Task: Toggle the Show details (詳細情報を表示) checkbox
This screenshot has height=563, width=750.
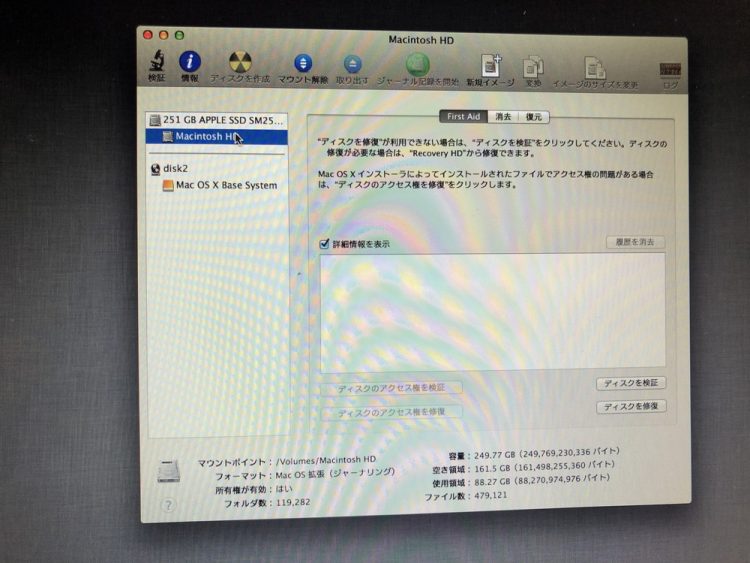Action: [324, 244]
